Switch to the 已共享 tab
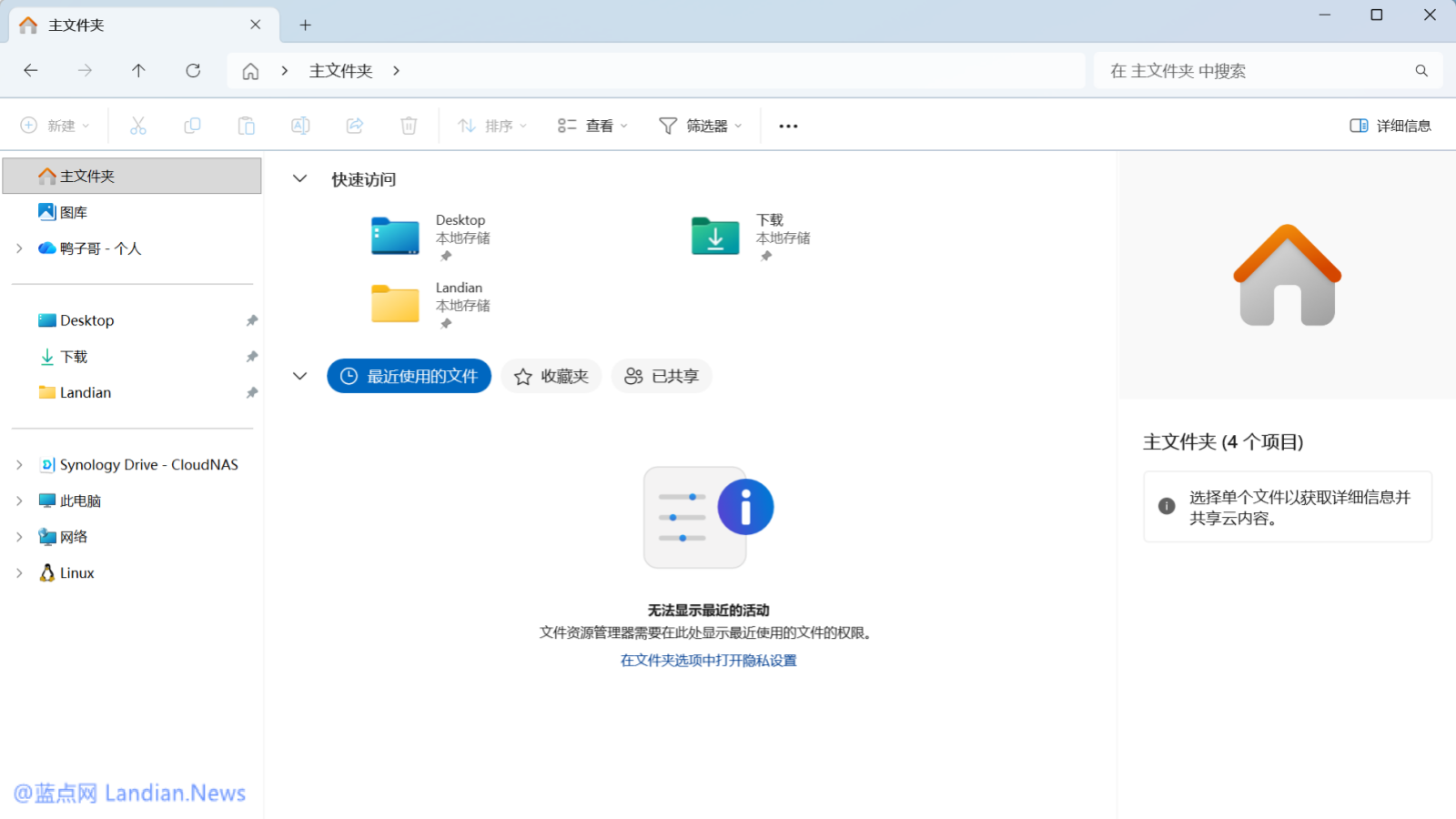 coord(662,376)
